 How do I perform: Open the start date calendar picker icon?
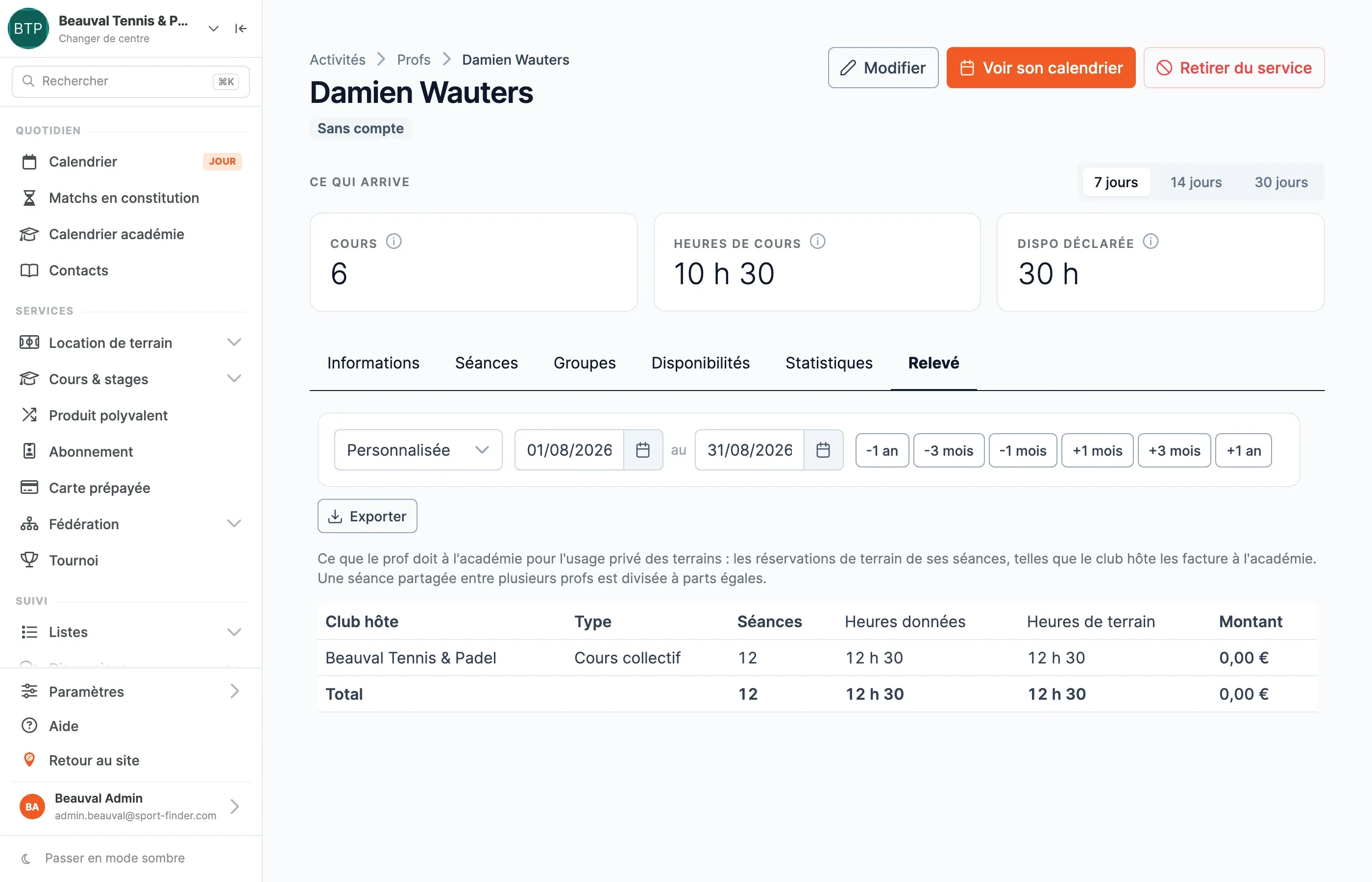coord(643,450)
